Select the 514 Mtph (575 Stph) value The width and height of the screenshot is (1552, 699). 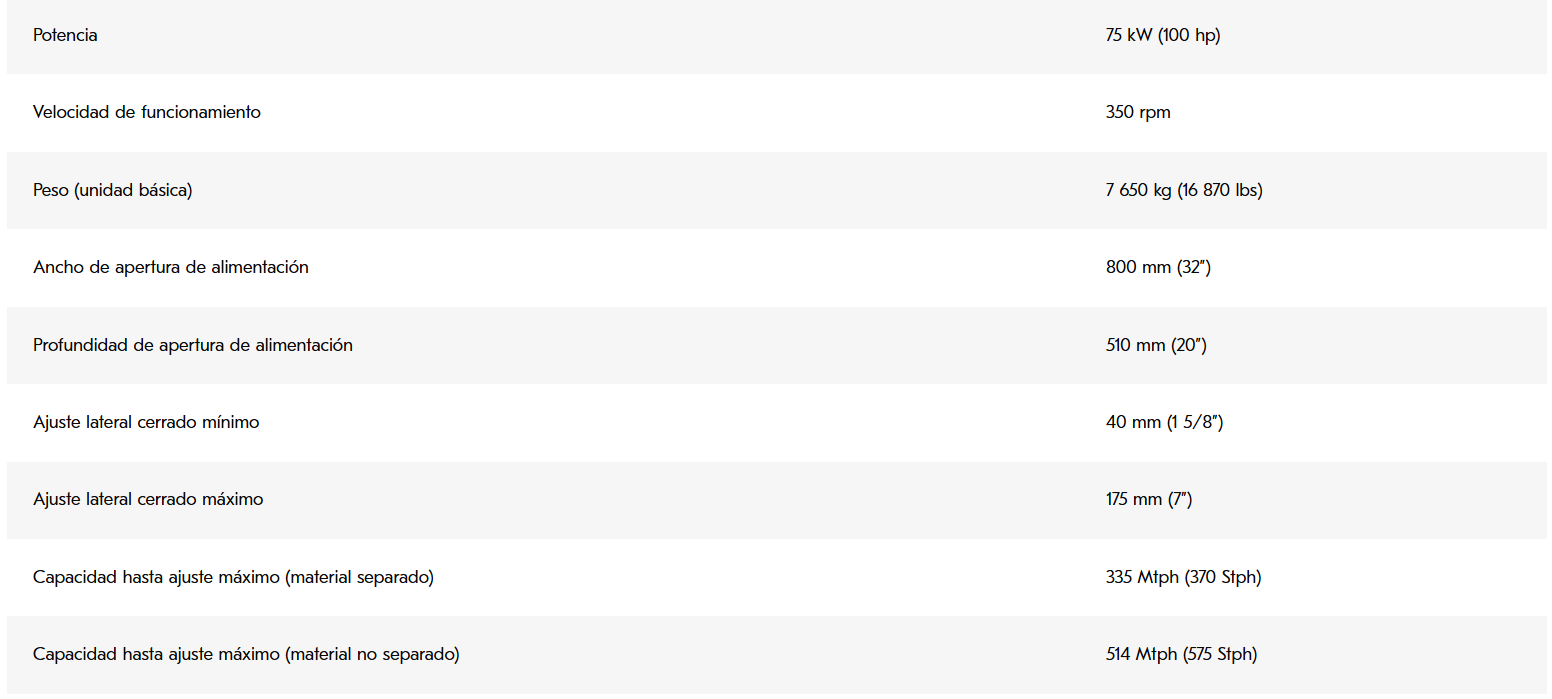[x=1182, y=654]
